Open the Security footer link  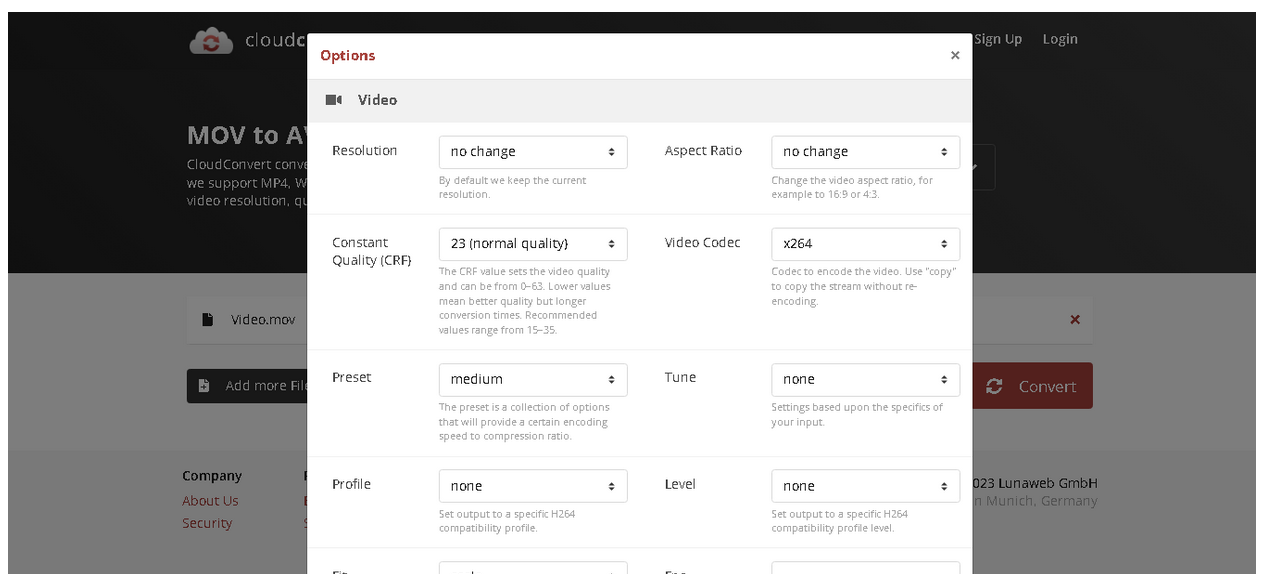[207, 523]
